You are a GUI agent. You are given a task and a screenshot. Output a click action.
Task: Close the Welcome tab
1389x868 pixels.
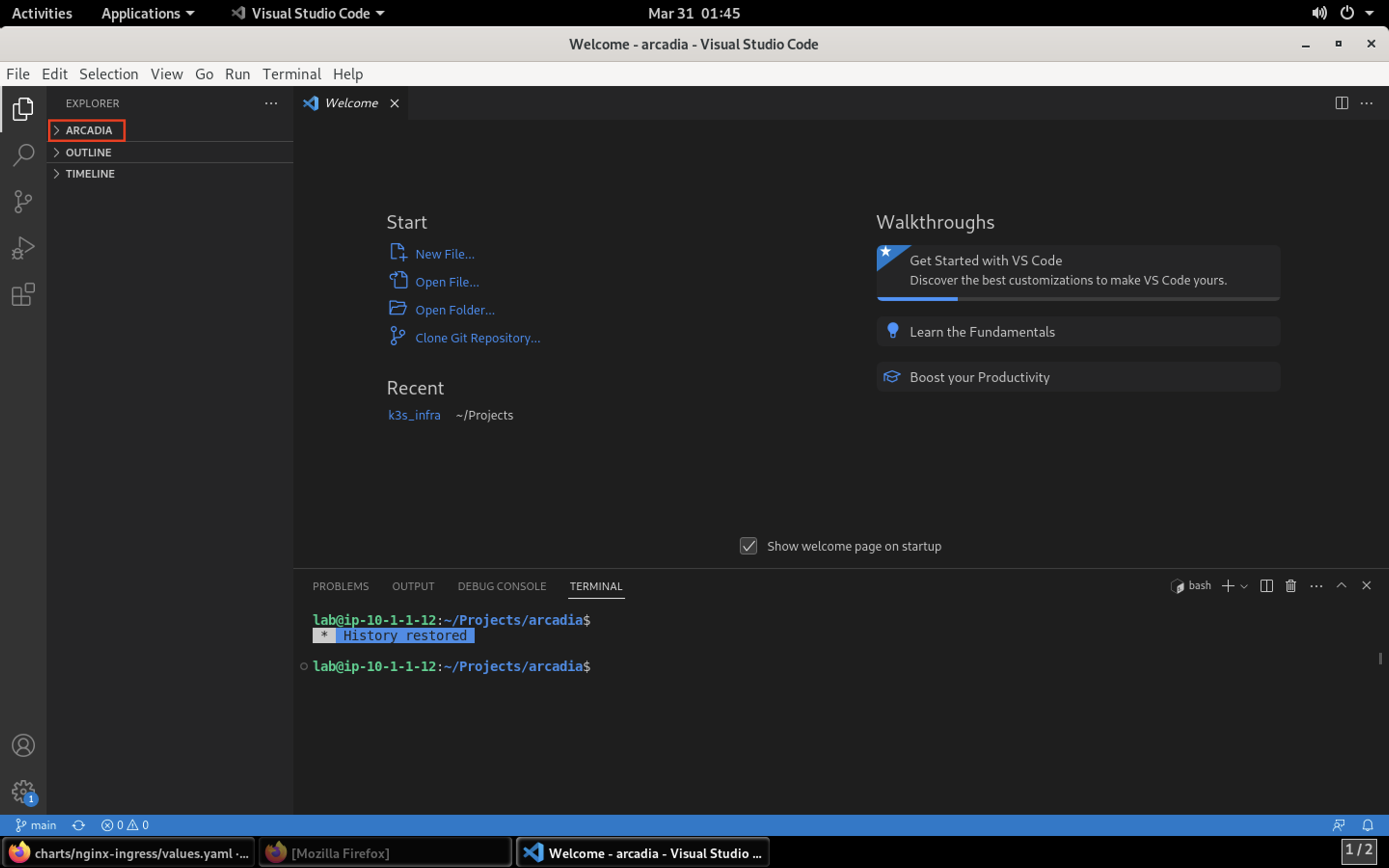395,103
